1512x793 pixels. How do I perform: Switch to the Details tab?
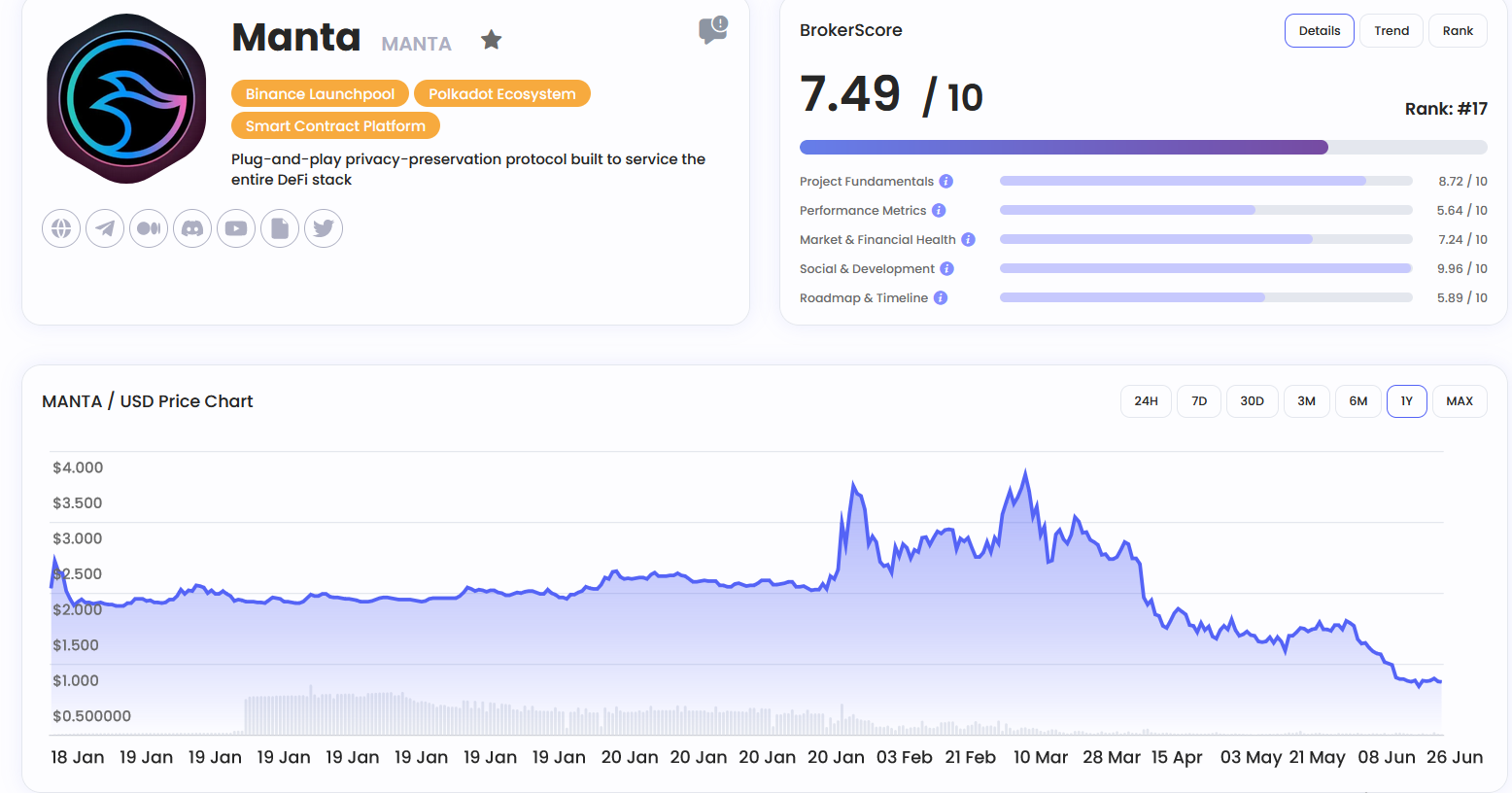(x=1320, y=31)
